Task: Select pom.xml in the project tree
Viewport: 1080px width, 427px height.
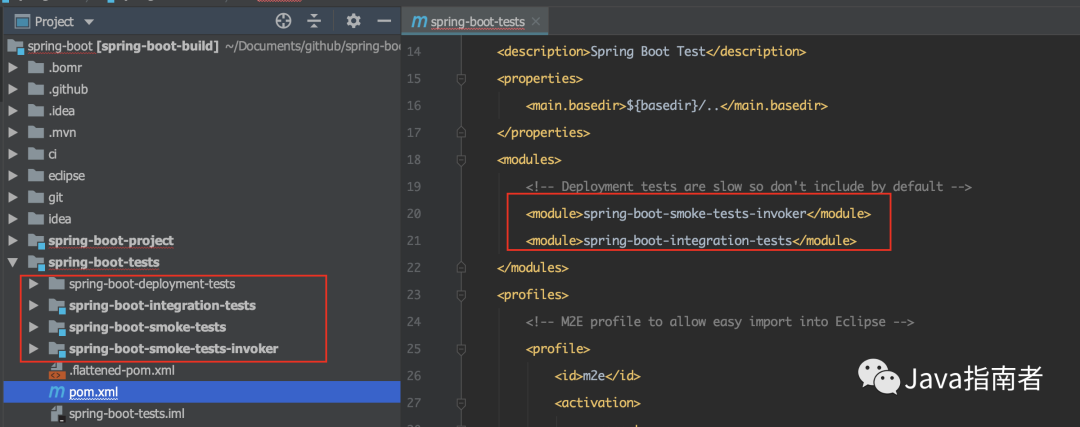Action: point(88,392)
